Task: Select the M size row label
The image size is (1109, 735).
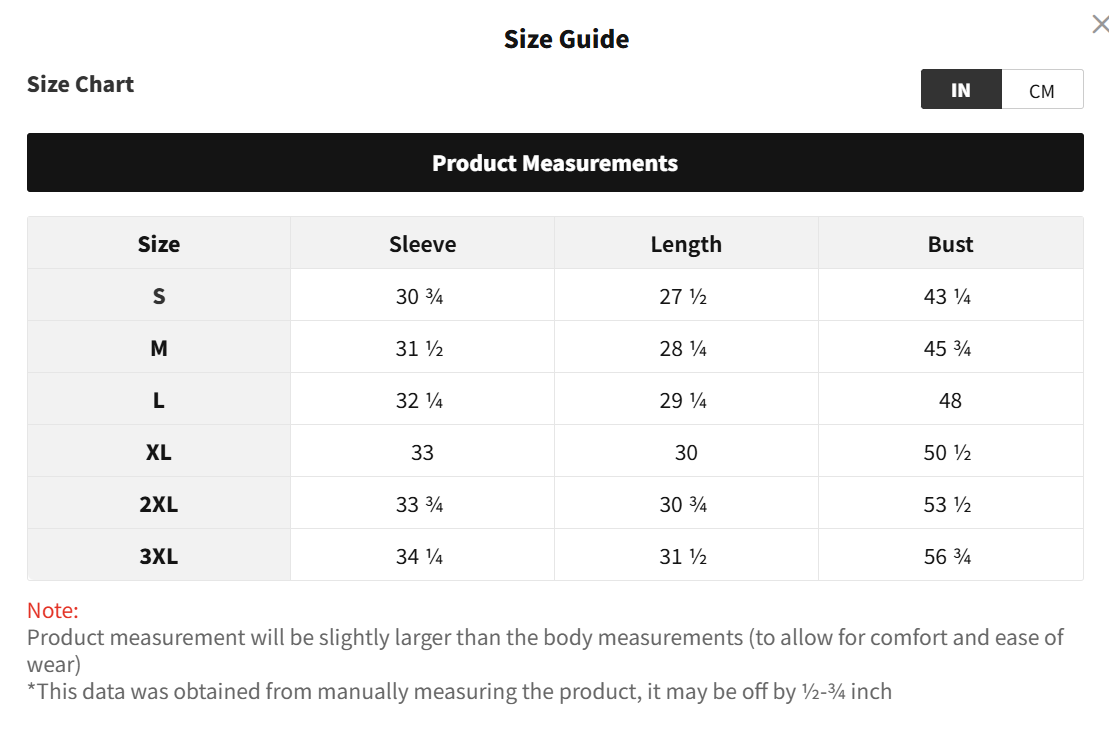Action: [x=159, y=348]
